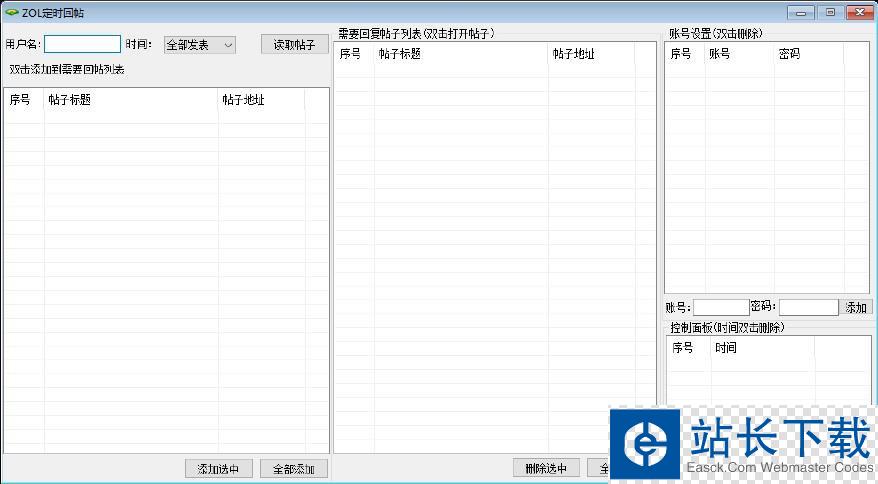878x484 pixels.
Task: Click 帖子地址 header in 需要回复帖子列表
Action: pos(591,54)
